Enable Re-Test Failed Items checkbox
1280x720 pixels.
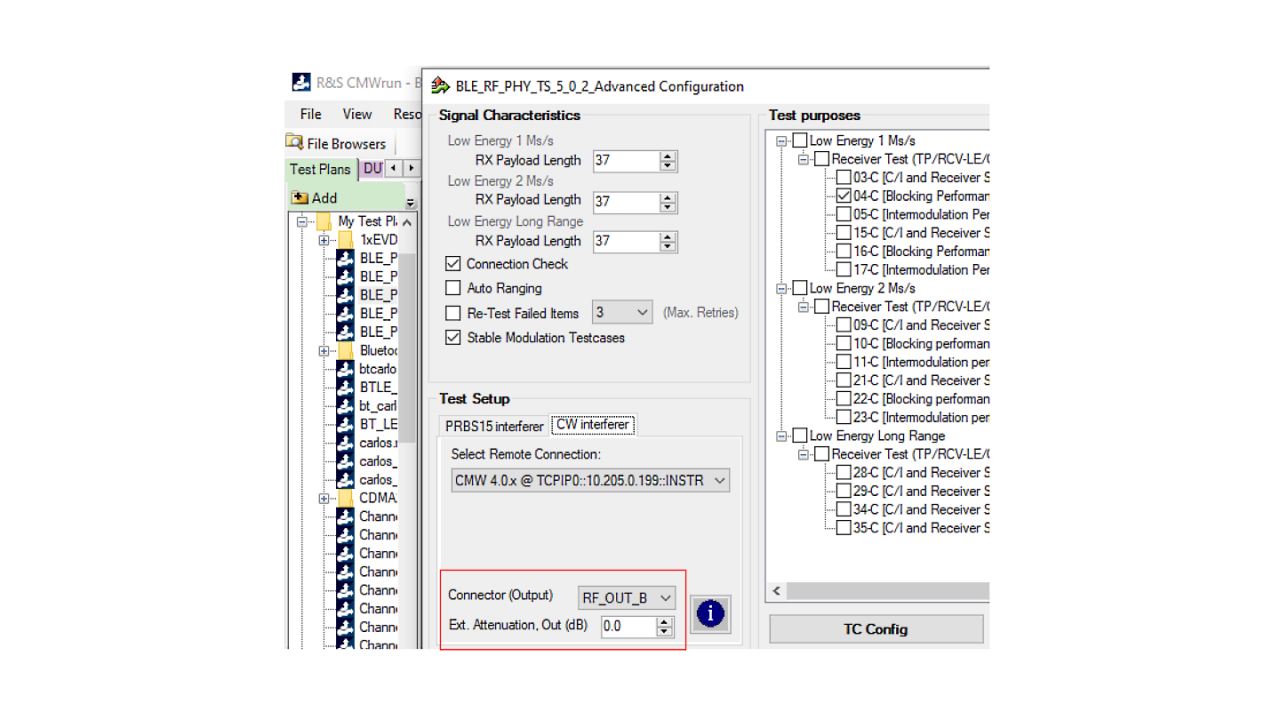click(453, 313)
